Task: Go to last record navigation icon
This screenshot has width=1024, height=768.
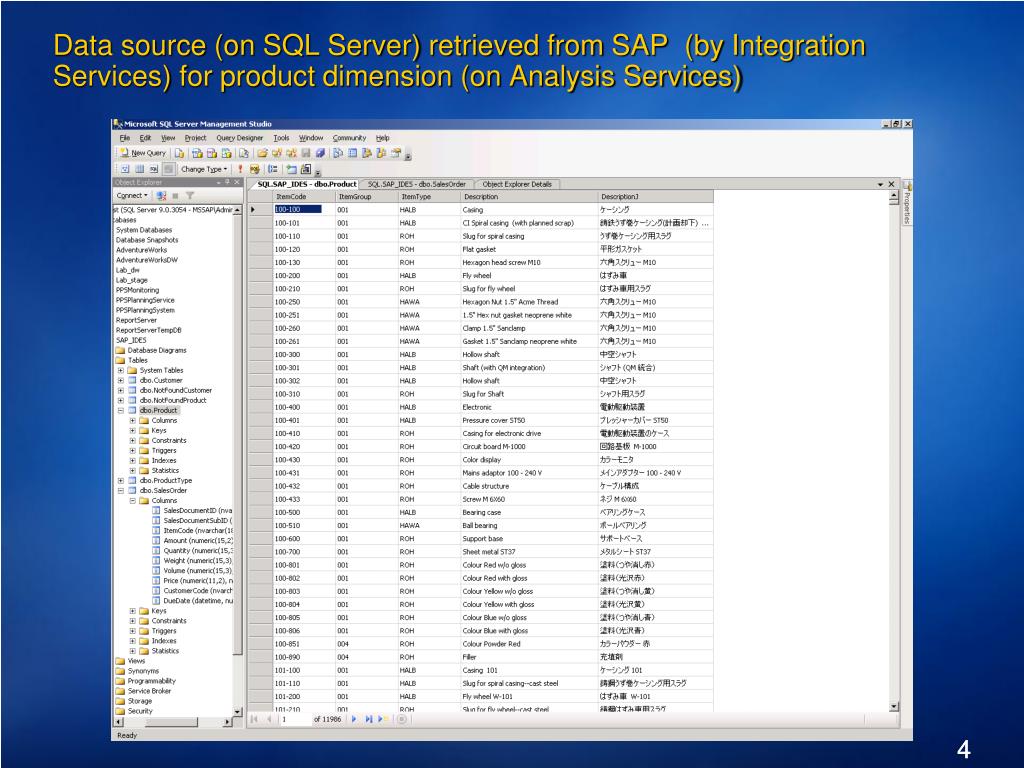Action: [369, 720]
